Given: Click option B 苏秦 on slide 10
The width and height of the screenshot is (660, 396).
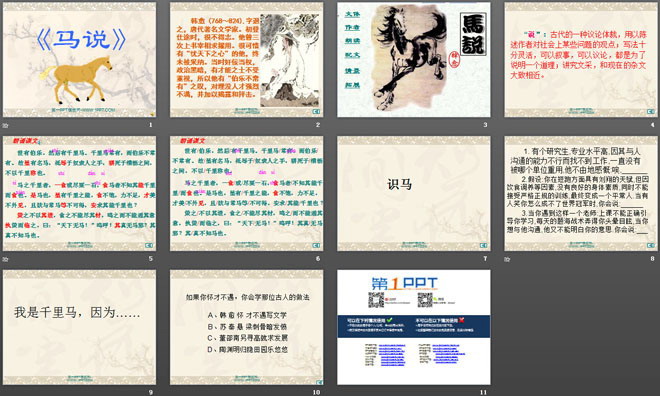Looking at the screenshot, I should tap(247, 327).
